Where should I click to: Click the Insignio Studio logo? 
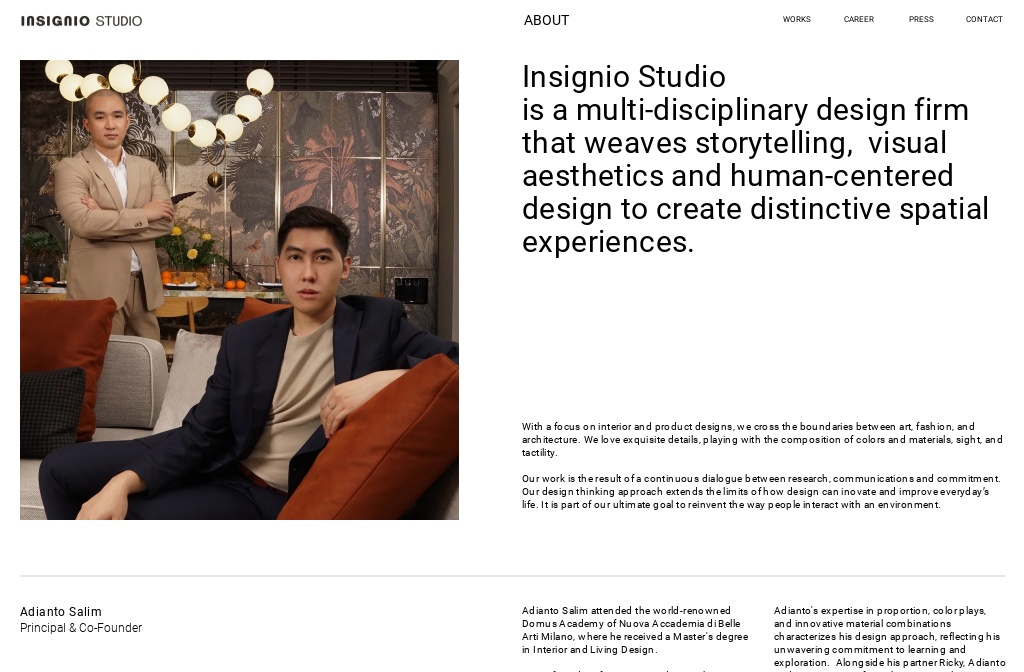tap(81, 20)
